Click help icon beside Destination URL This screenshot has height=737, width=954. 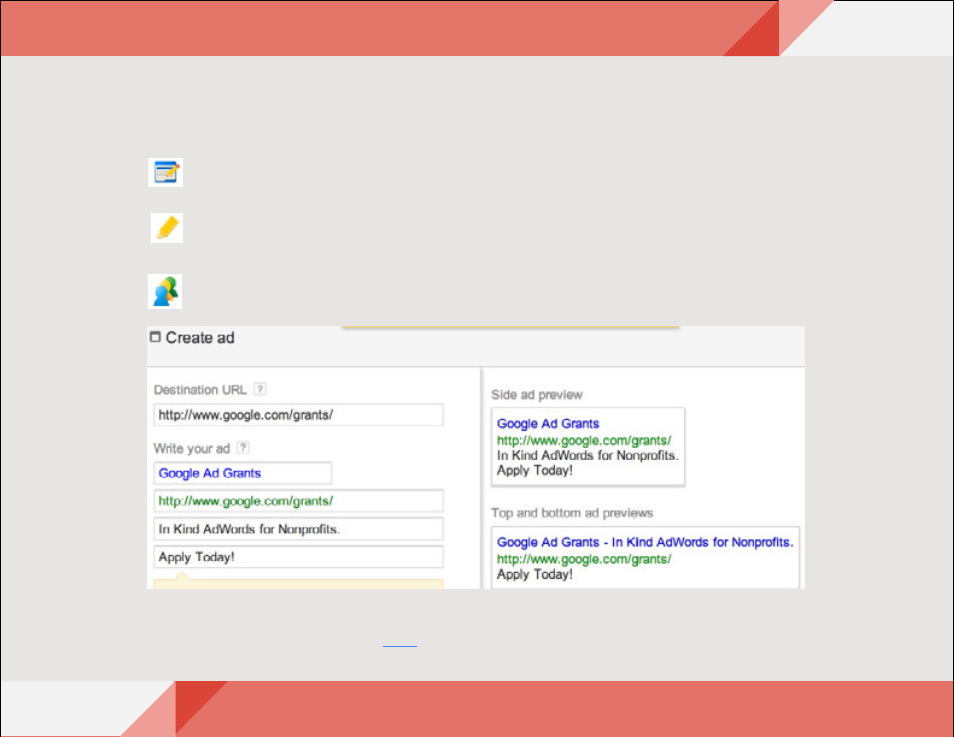(260, 389)
